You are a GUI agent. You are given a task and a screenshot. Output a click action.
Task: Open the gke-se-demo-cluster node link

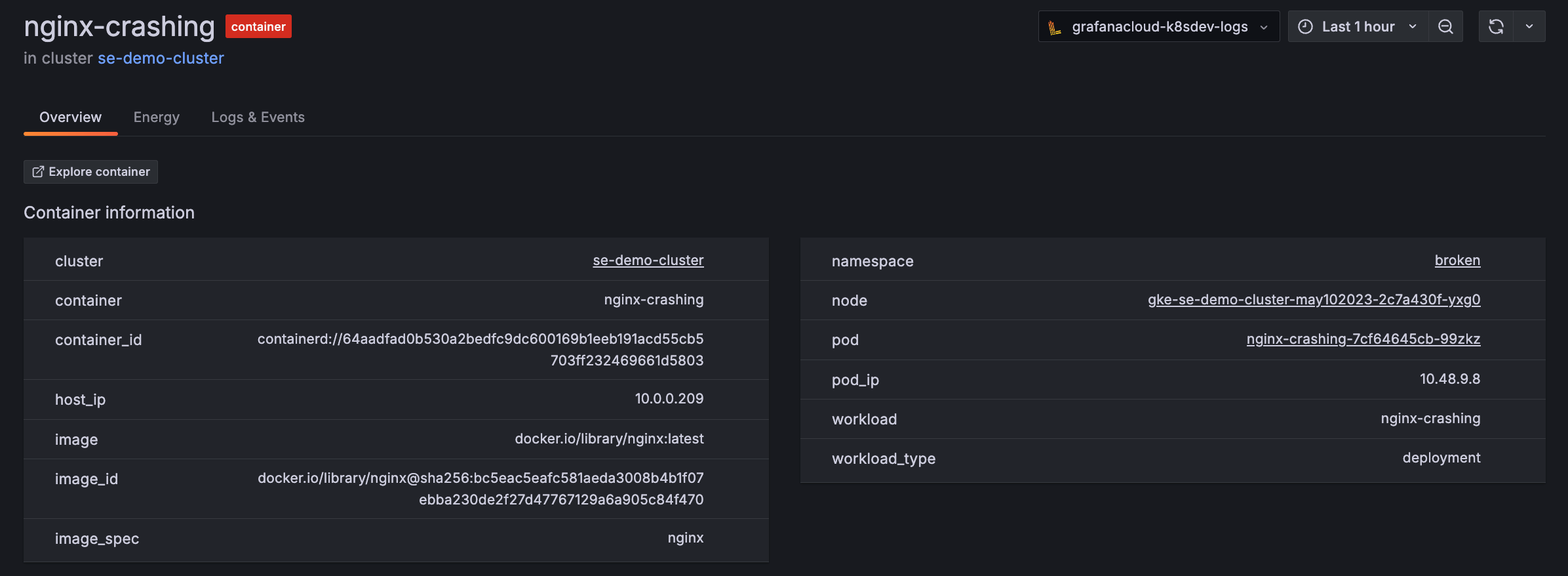tap(1314, 300)
